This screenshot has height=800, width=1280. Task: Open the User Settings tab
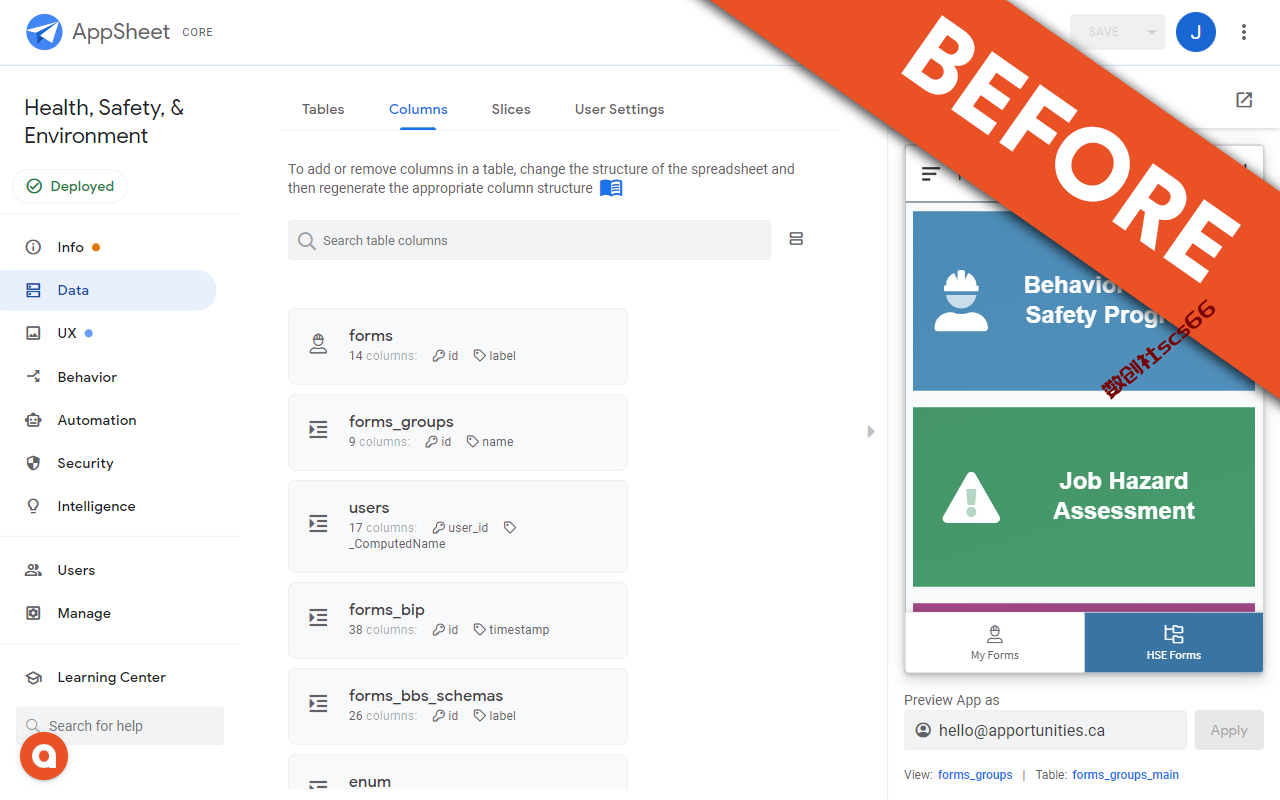(619, 109)
